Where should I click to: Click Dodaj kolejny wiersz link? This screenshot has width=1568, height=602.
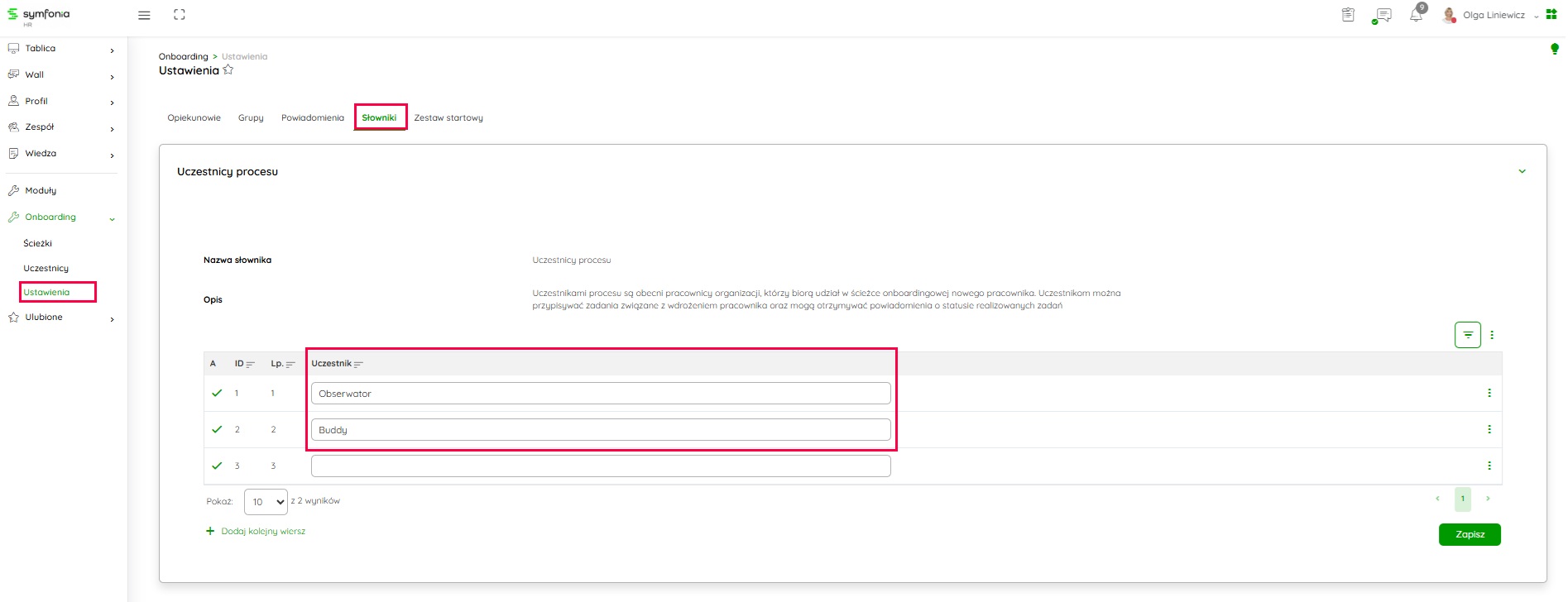coord(262,531)
